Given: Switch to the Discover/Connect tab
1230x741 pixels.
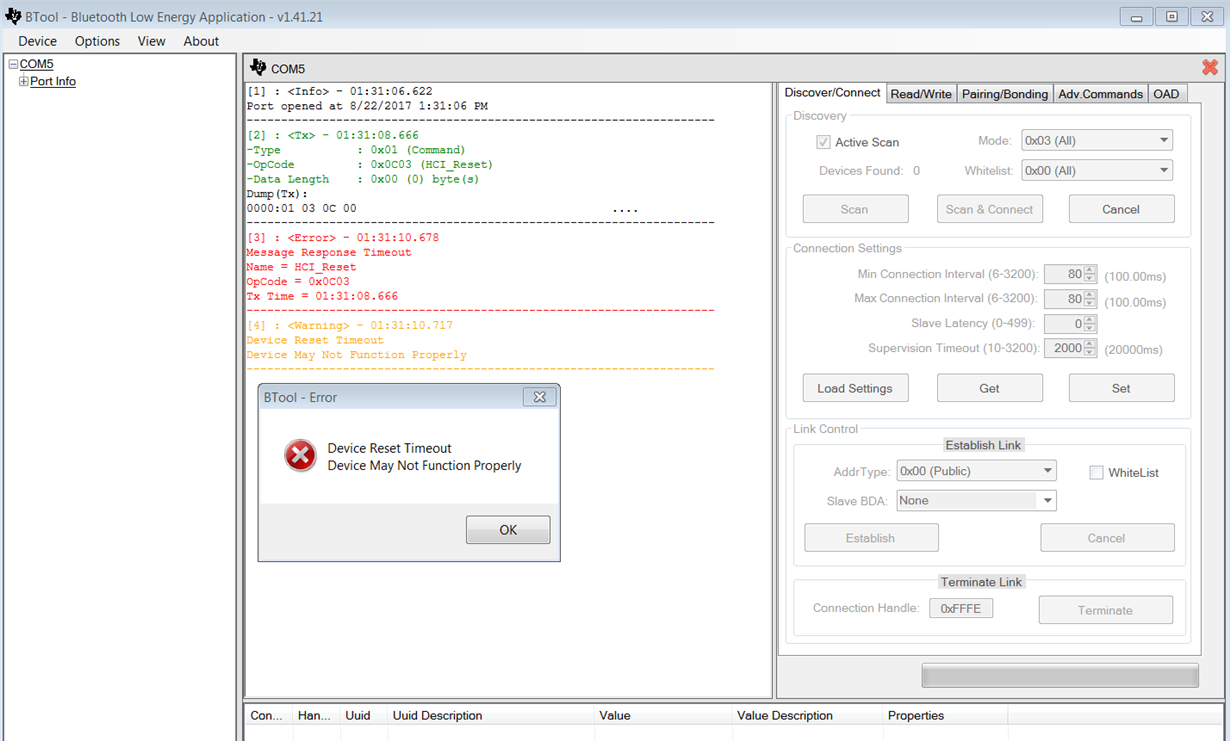Looking at the screenshot, I should coord(832,92).
